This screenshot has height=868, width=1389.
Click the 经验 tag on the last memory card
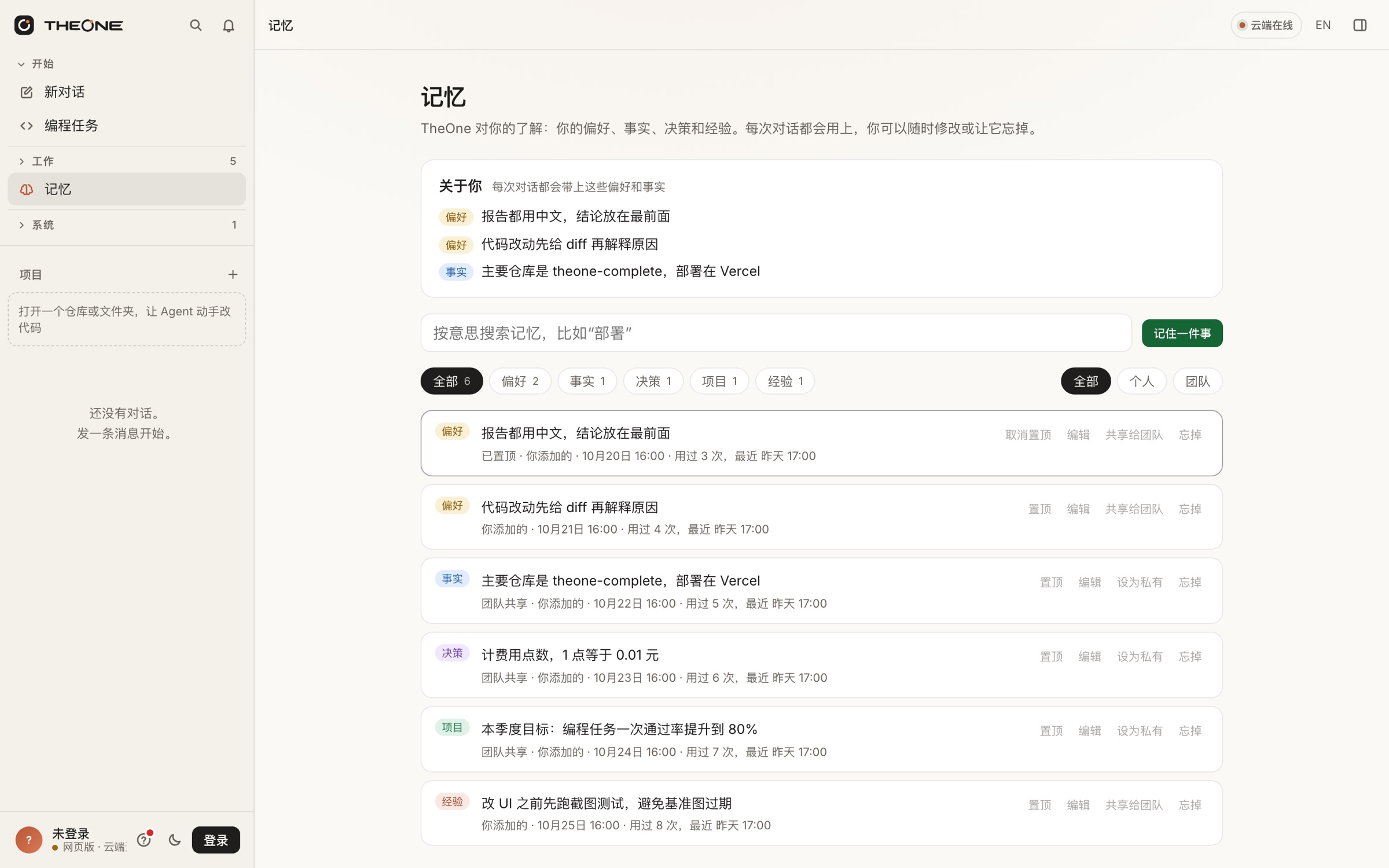(x=452, y=801)
